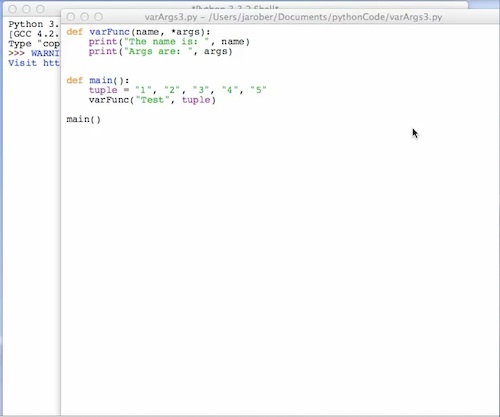Click the string "1" in tuple line

(143, 90)
